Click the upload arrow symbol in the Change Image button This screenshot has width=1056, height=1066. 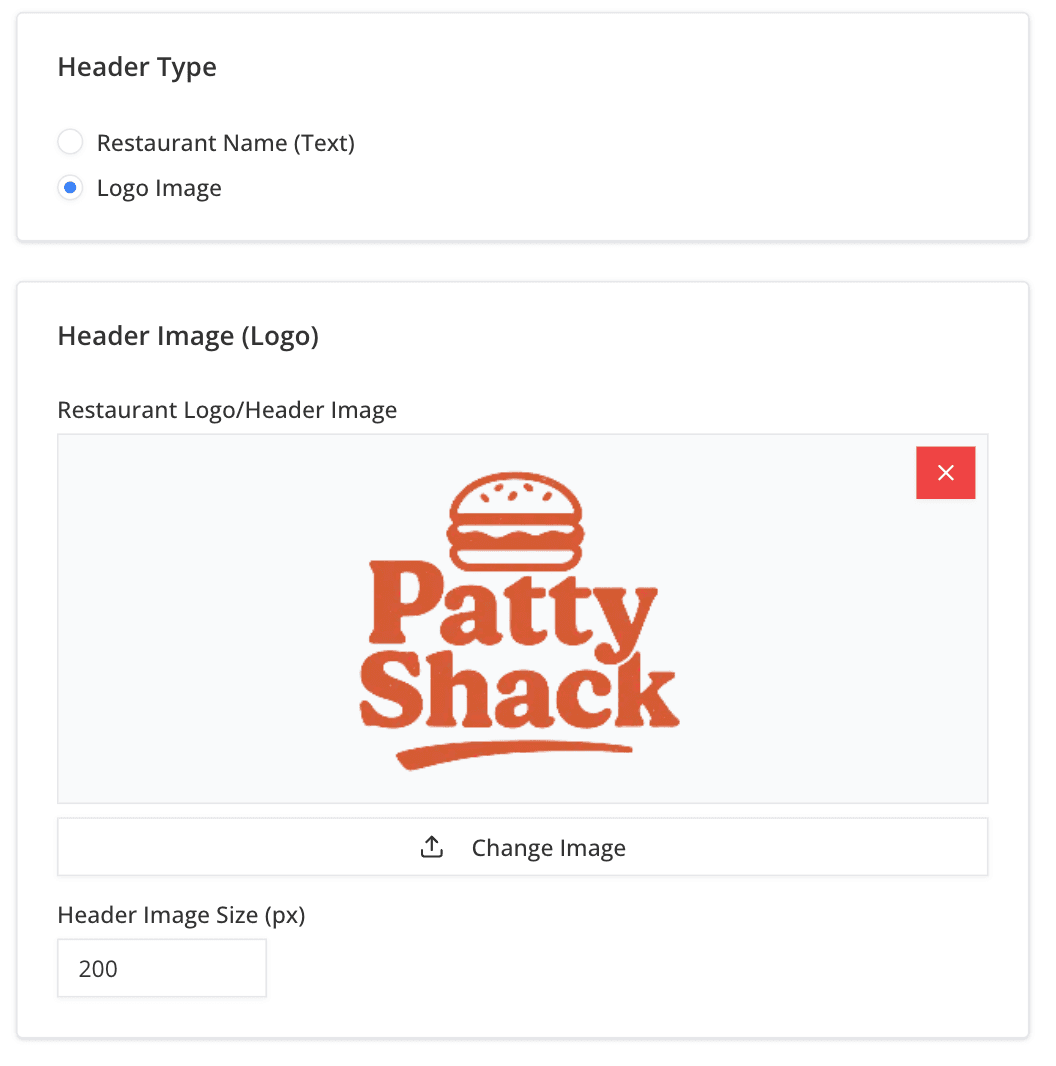click(x=431, y=846)
